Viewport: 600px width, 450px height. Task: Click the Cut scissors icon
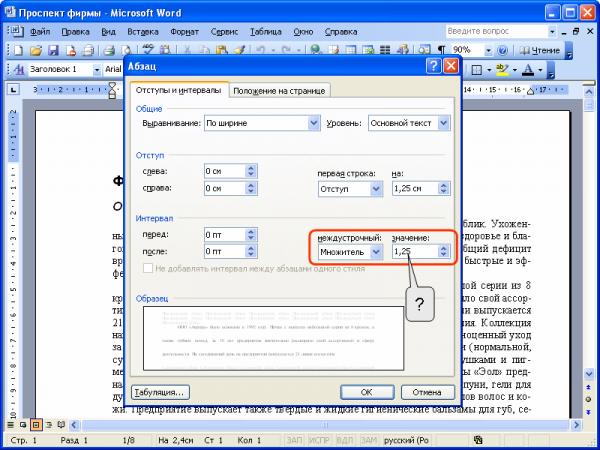tap(187, 50)
